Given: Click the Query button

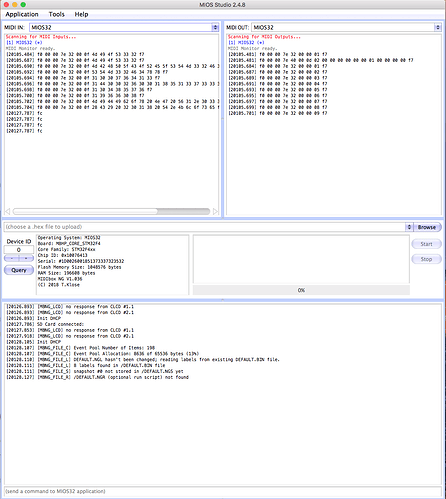Looking at the screenshot, I should tap(19, 270).
